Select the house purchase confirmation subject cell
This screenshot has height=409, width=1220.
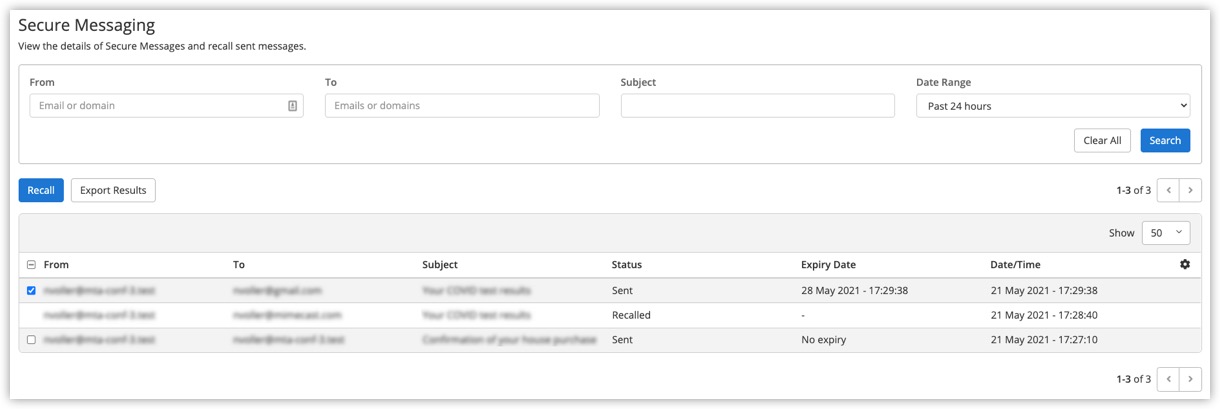pyautogui.click(x=509, y=340)
